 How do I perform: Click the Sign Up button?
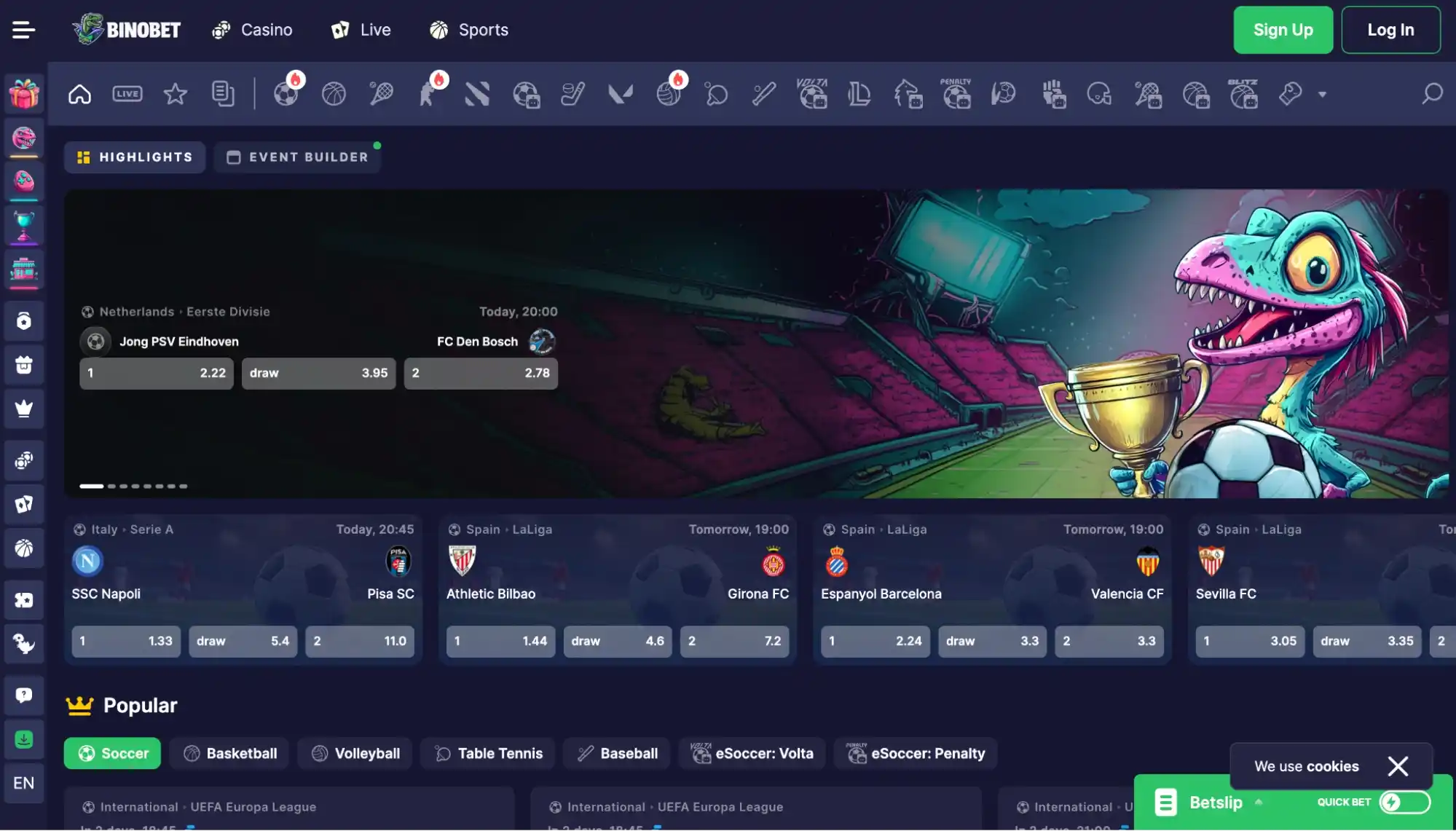click(1282, 30)
